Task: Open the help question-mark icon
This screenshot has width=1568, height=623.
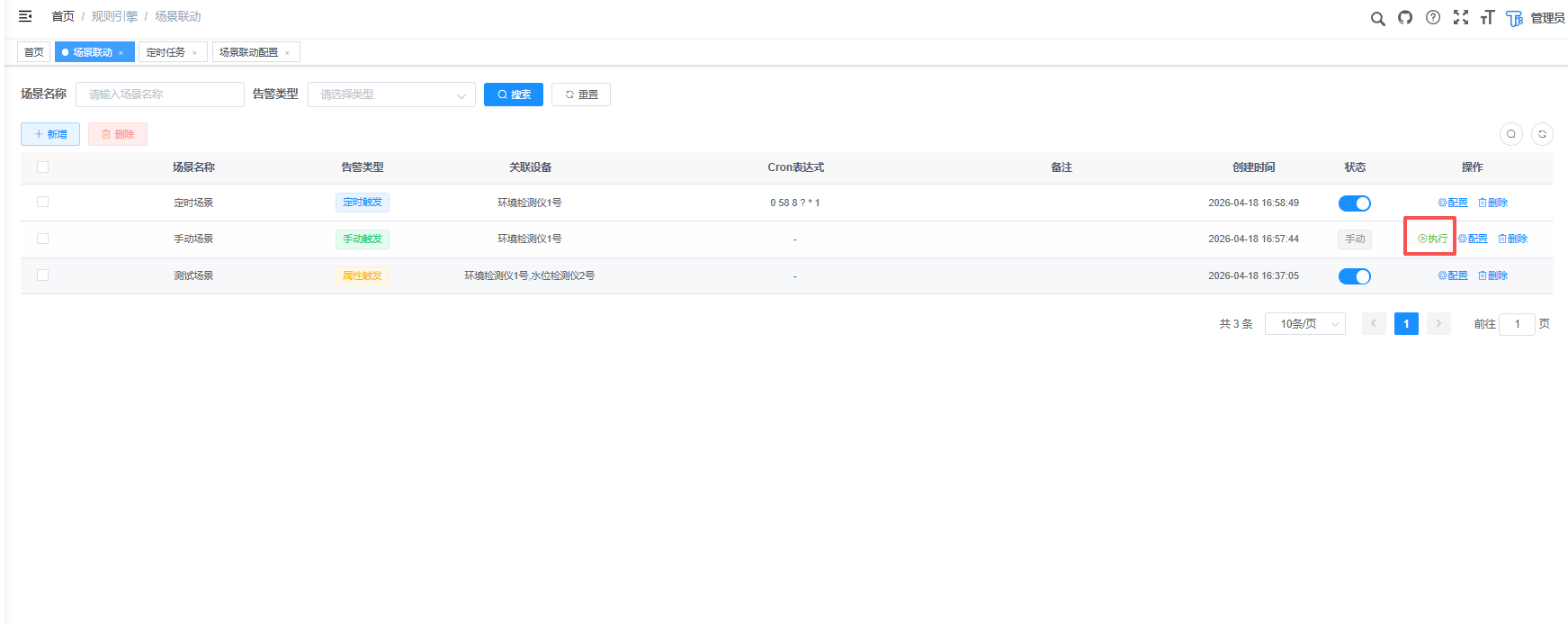Action: (x=1433, y=17)
